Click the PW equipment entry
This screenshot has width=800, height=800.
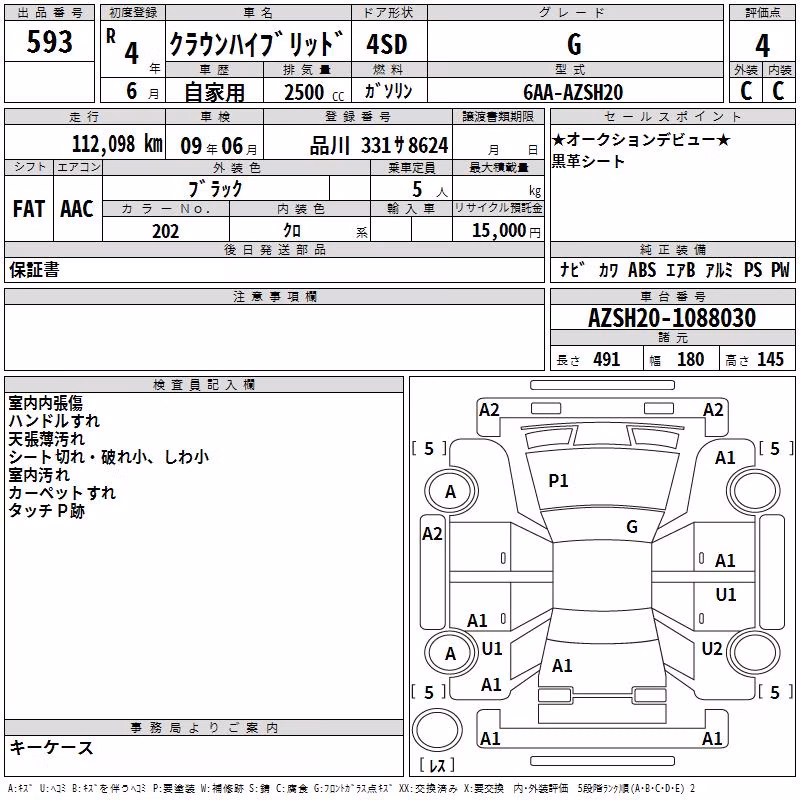780,269
